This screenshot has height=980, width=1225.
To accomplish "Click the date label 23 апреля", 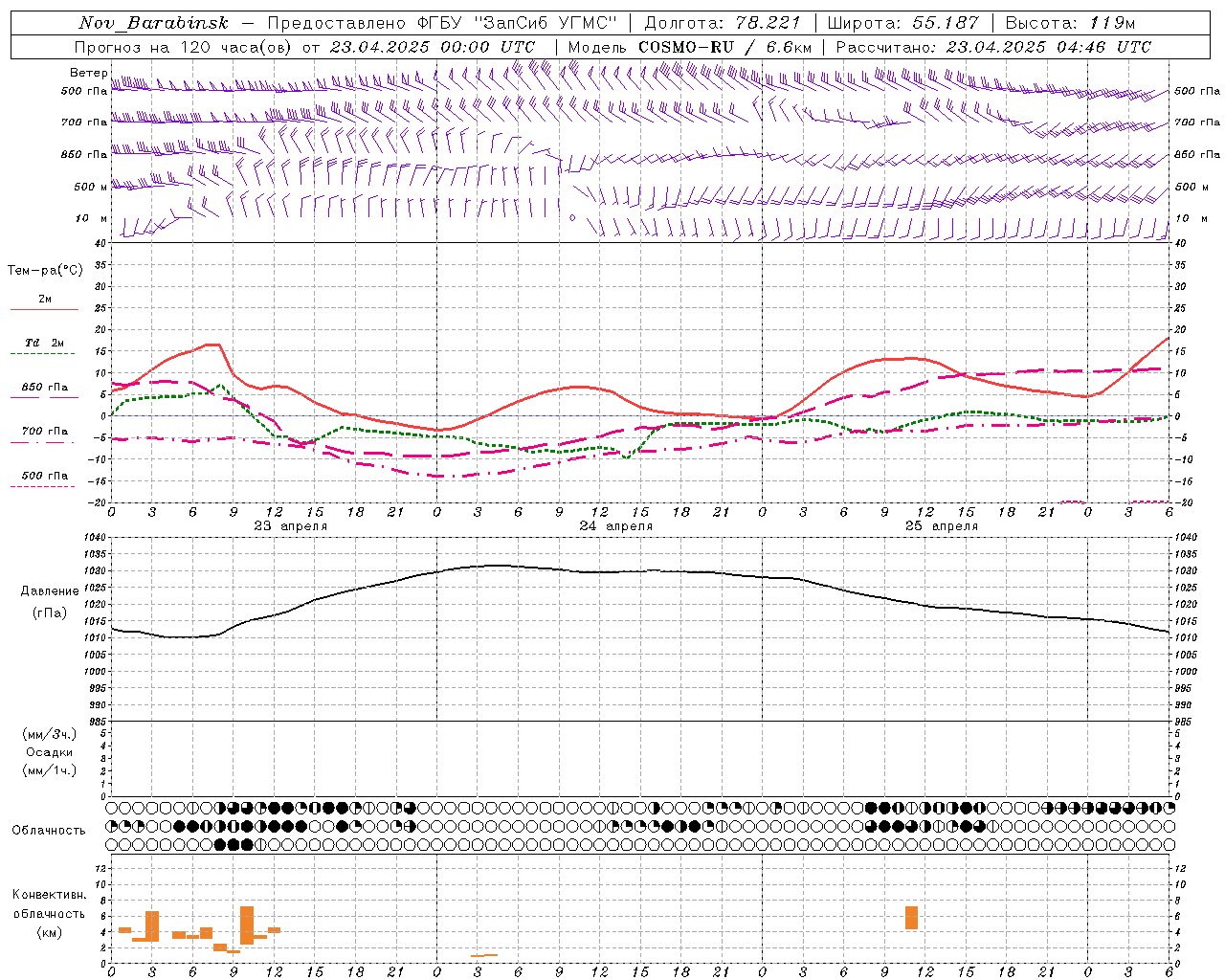I will point(291,526).
